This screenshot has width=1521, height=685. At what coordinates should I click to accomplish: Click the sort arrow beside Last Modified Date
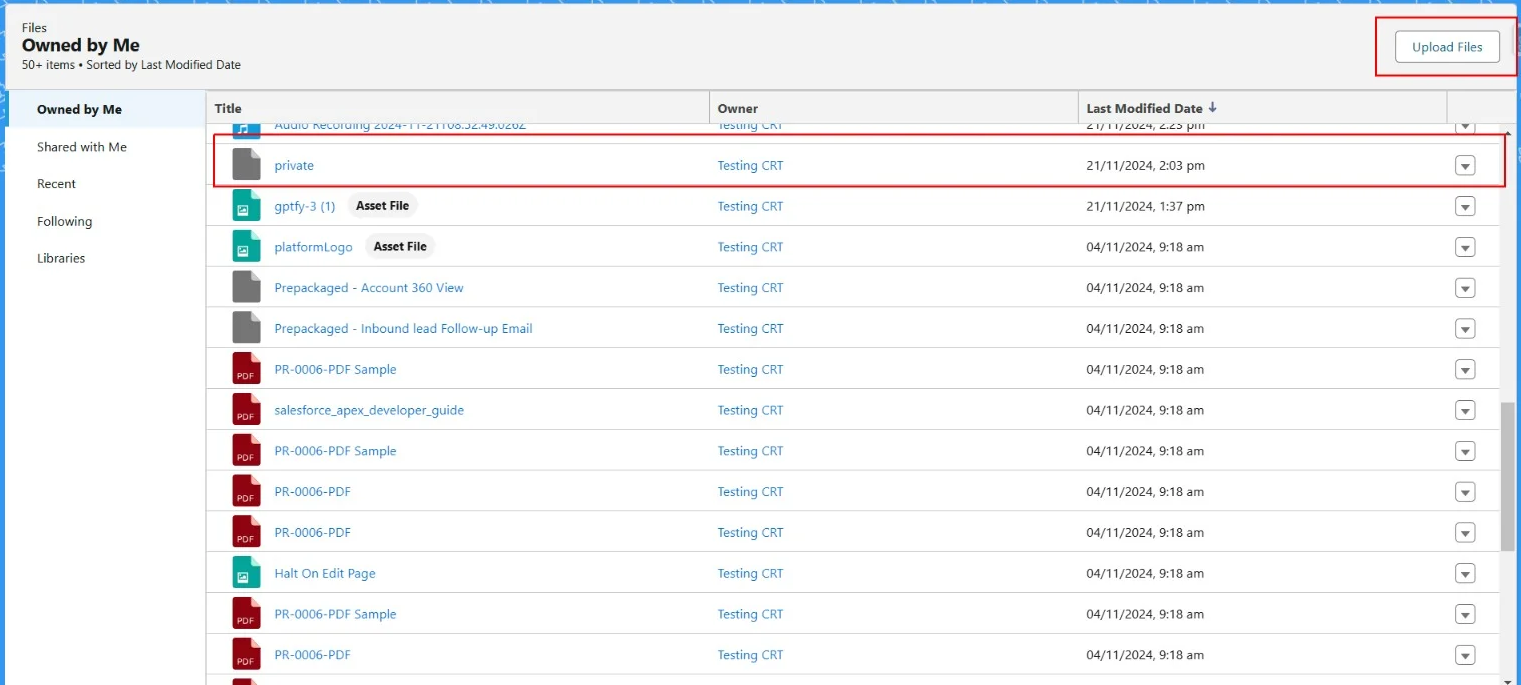1213,108
